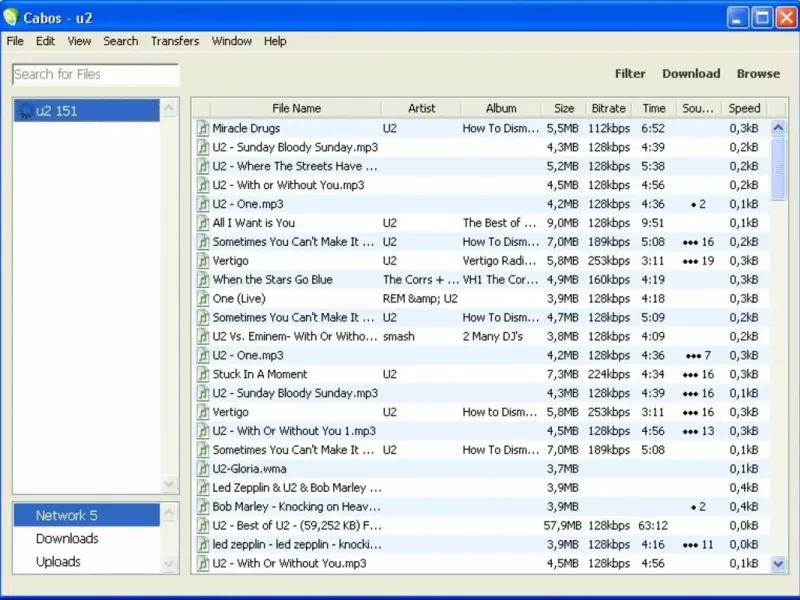Click the search list panel scroll up arrow
The image size is (800, 600).
click(x=169, y=108)
